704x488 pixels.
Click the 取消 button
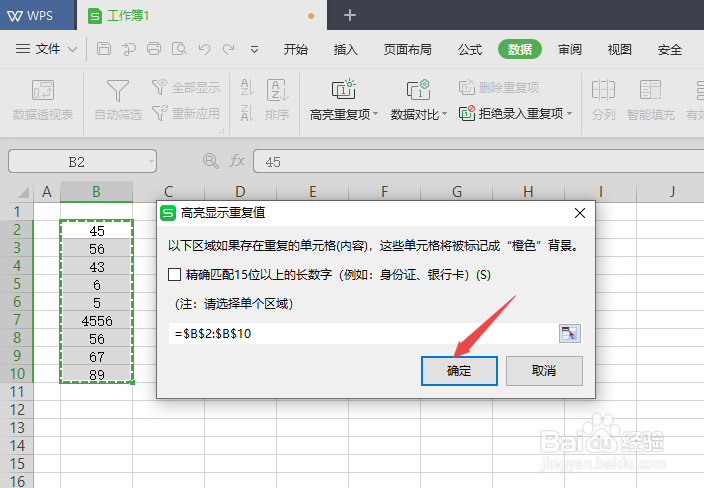tap(544, 371)
